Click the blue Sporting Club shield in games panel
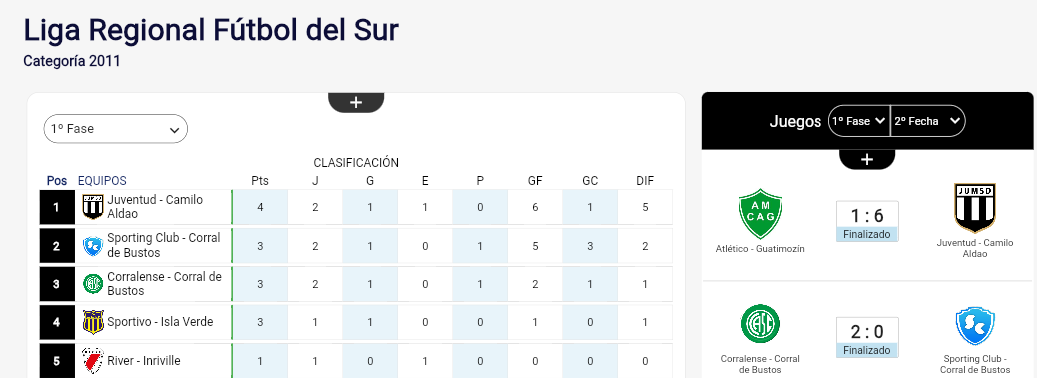The width and height of the screenshot is (1037, 378). (x=975, y=325)
